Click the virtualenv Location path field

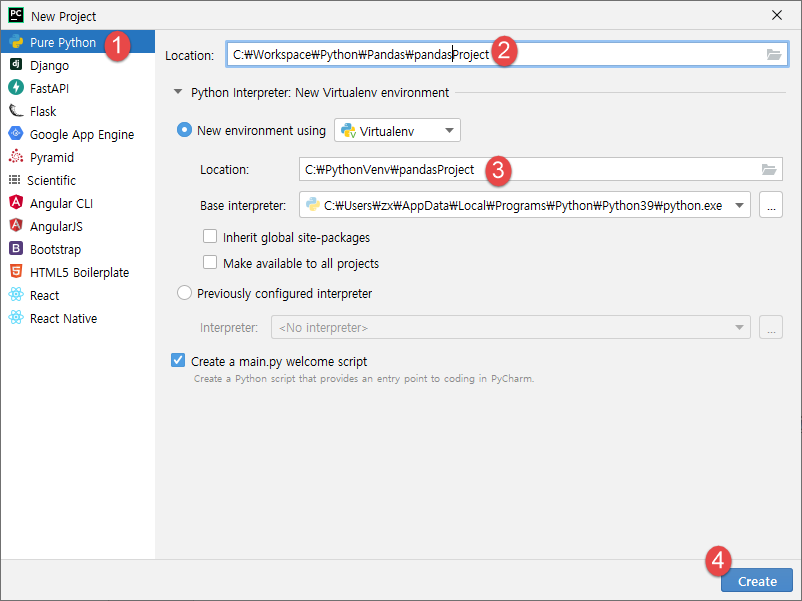541,169
